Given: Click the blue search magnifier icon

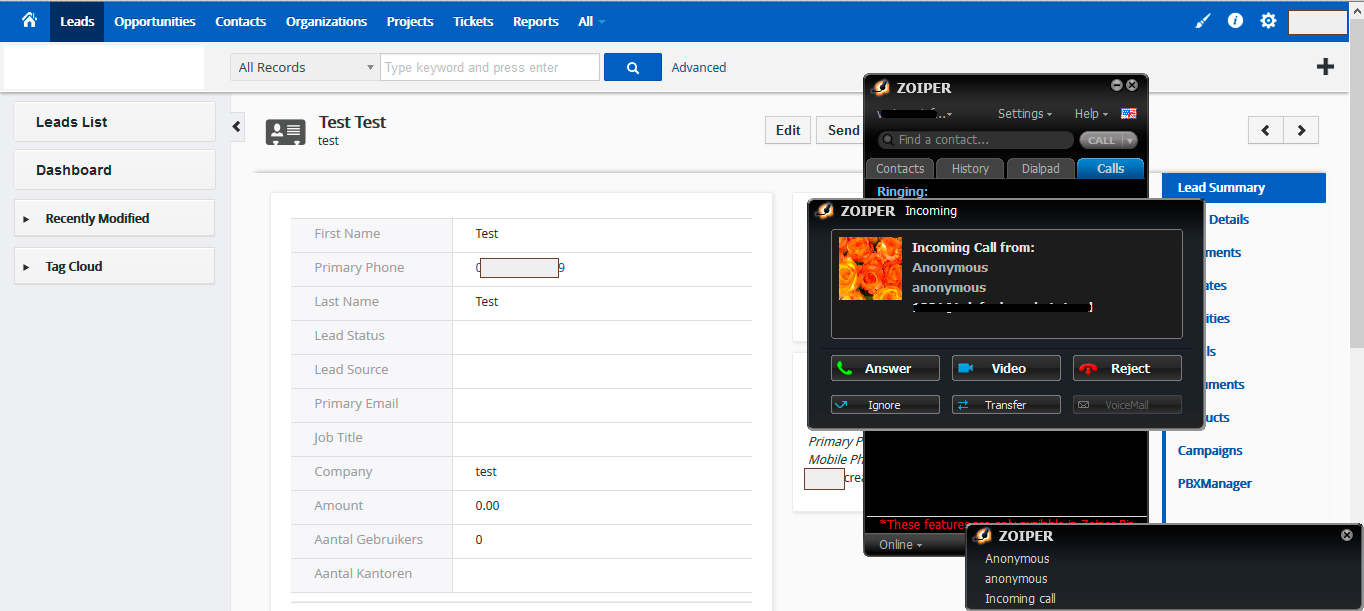Looking at the screenshot, I should pyautogui.click(x=633, y=66).
